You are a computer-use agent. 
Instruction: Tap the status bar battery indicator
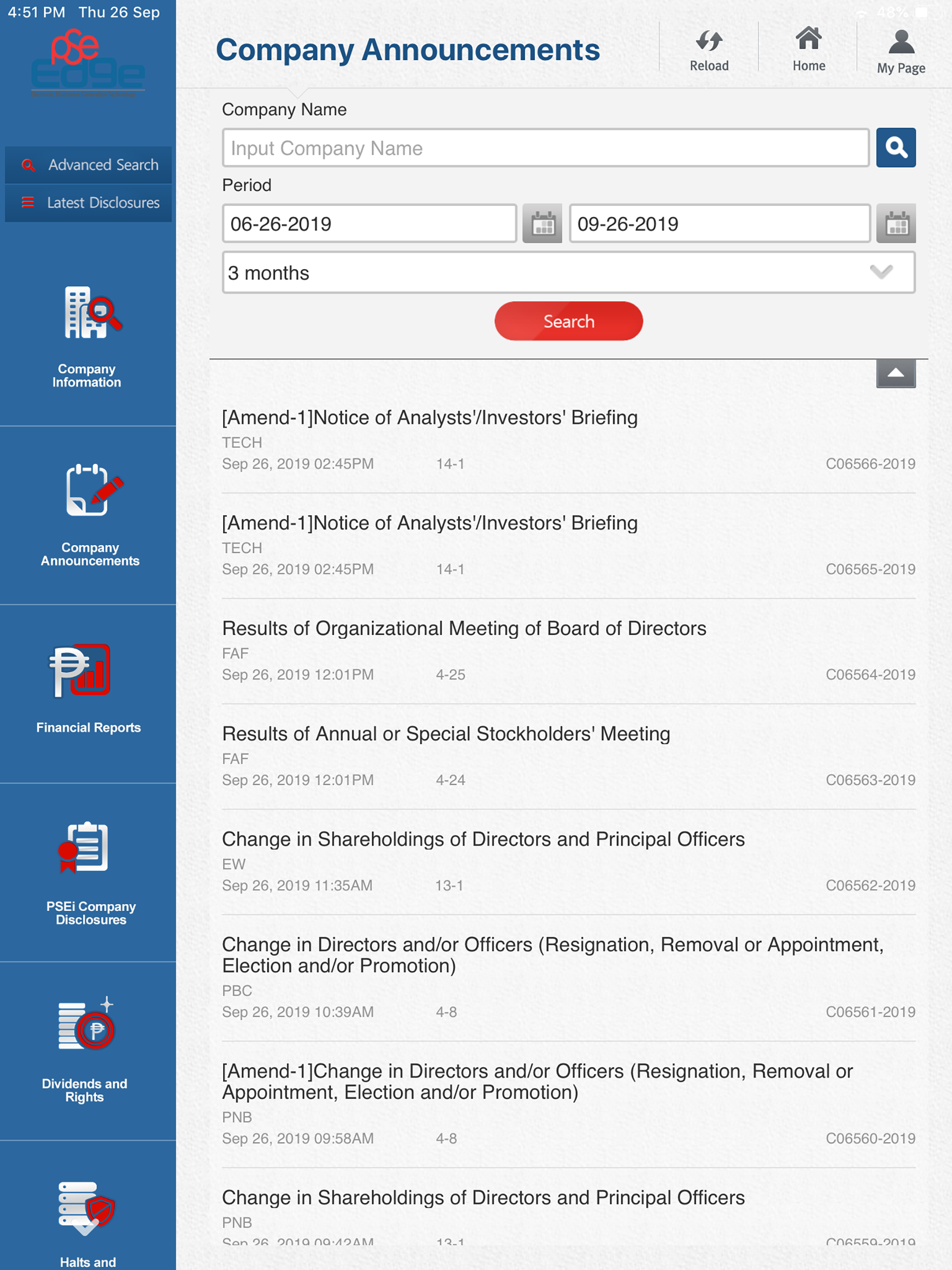click(922, 13)
